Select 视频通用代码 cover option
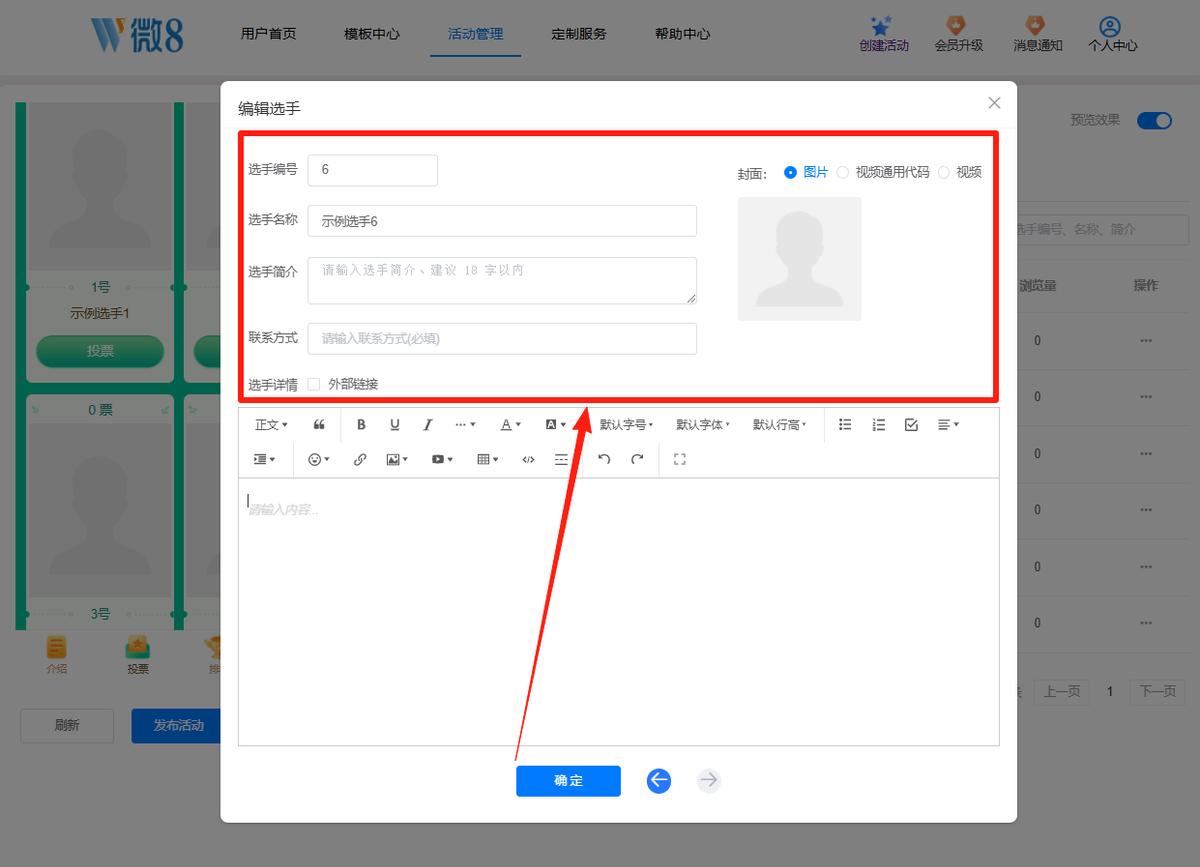The height and width of the screenshot is (867, 1200). [x=883, y=172]
